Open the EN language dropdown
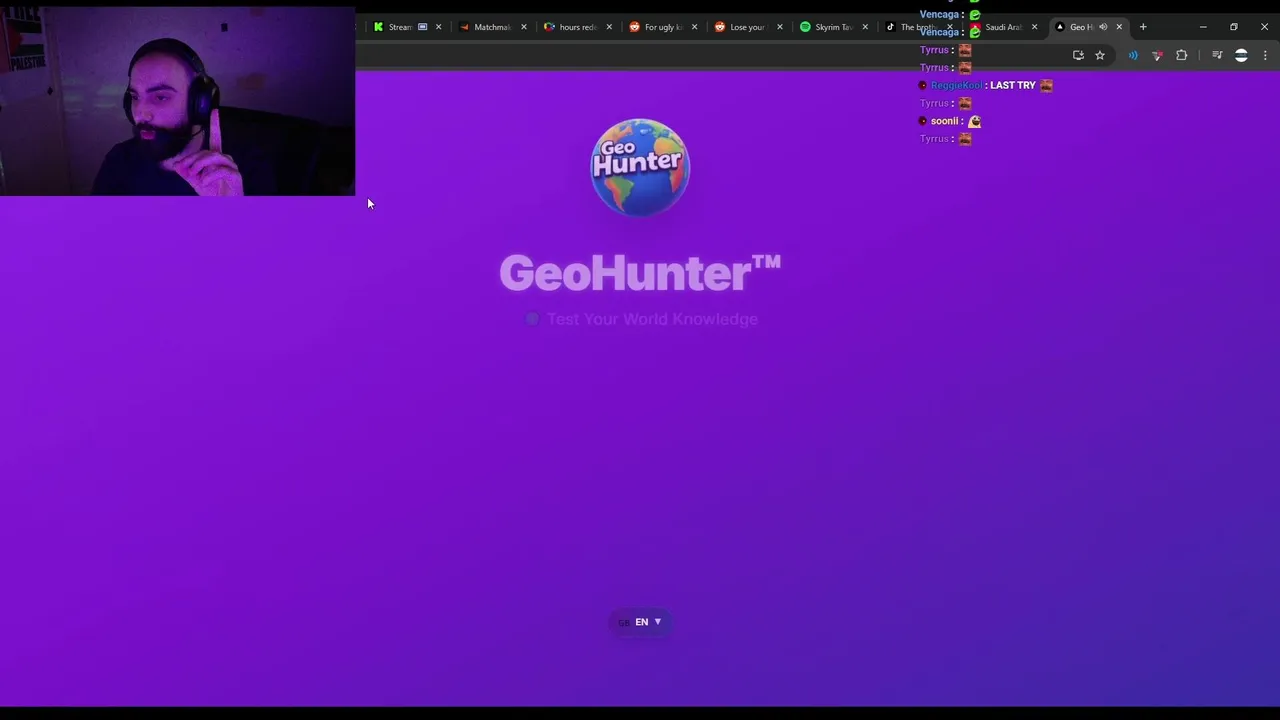 click(x=640, y=622)
